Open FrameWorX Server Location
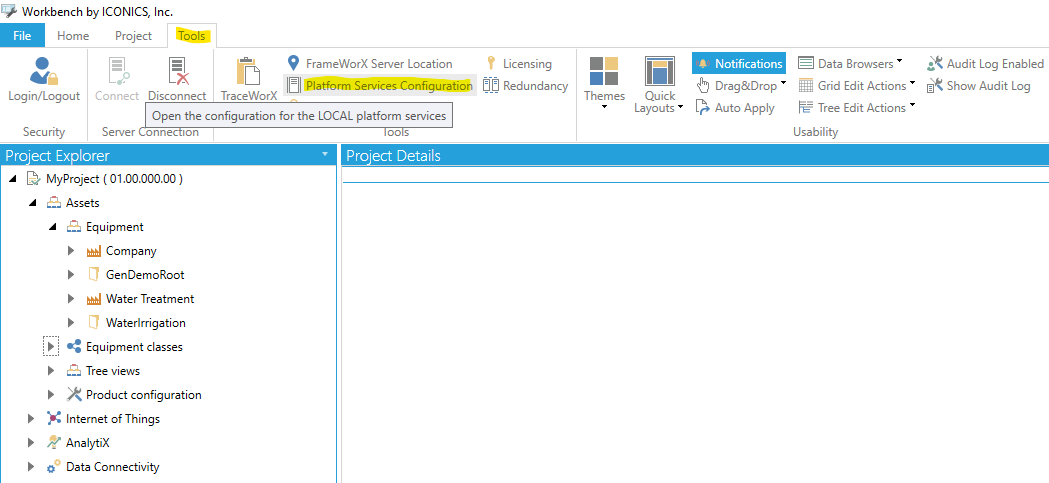The width and height of the screenshot is (1049, 483). (x=378, y=63)
